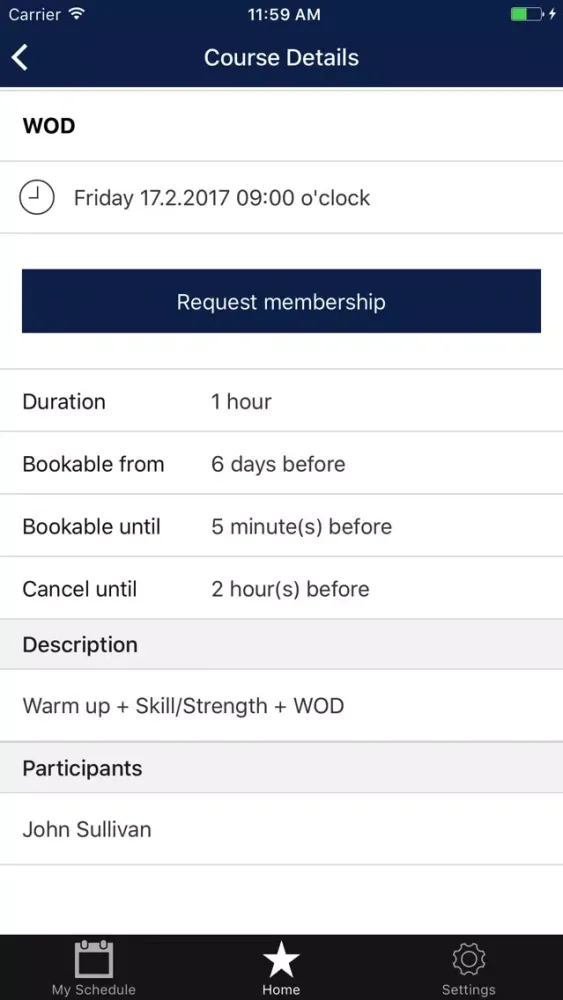Tap the Course Details header title
This screenshot has width=563, height=1000.
pyautogui.click(x=281, y=57)
